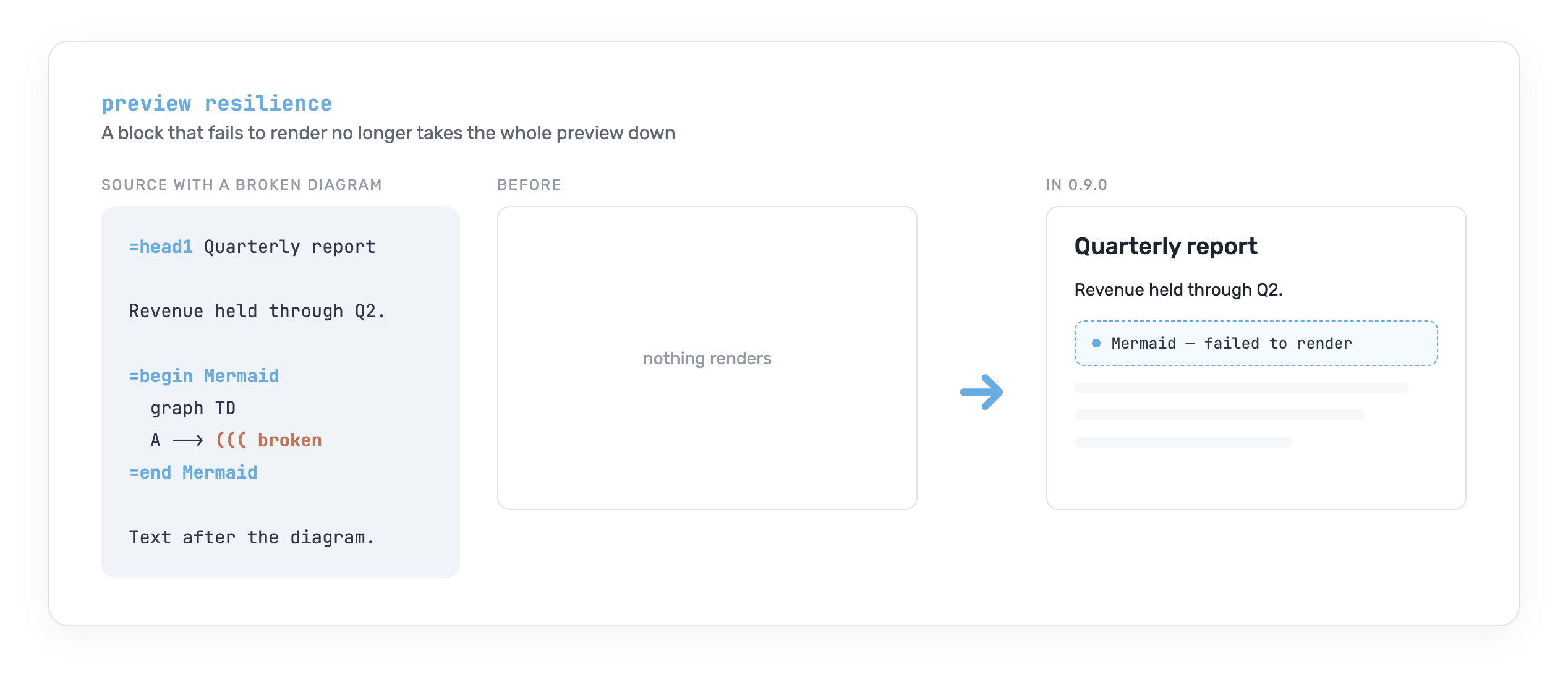The width and height of the screenshot is (1568, 682).
Task: Click the first gray placeholder line in preview
Action: [1241, 388]
